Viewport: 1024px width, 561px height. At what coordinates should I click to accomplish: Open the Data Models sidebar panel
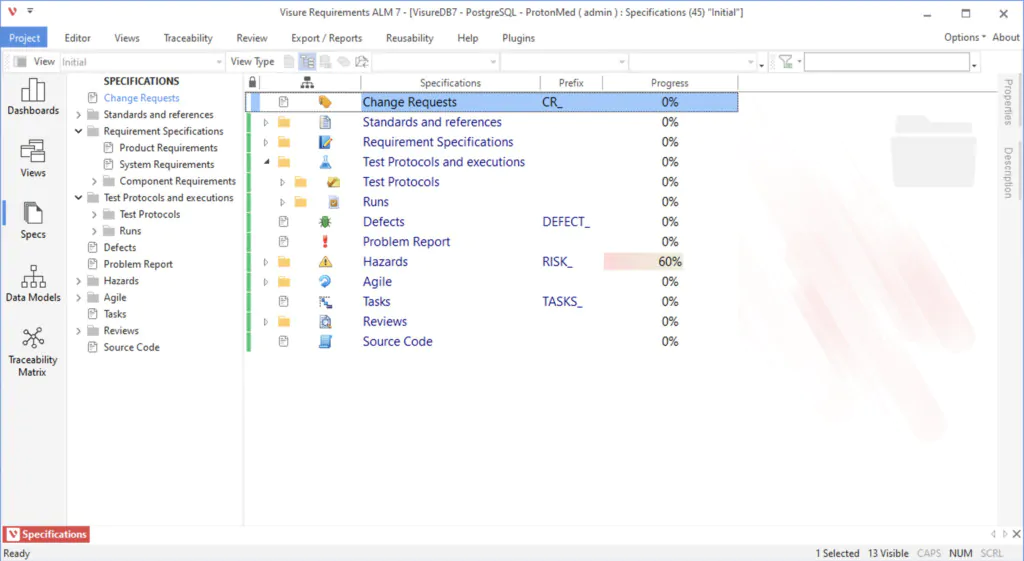(33, 283)
